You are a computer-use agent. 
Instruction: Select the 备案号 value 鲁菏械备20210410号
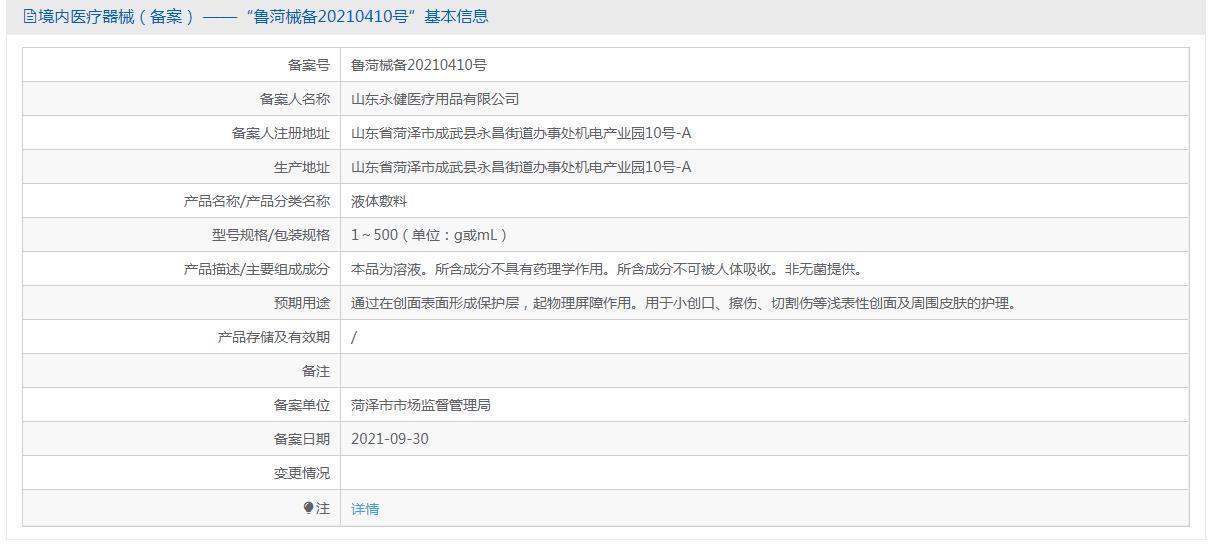[x=419, y=65]
